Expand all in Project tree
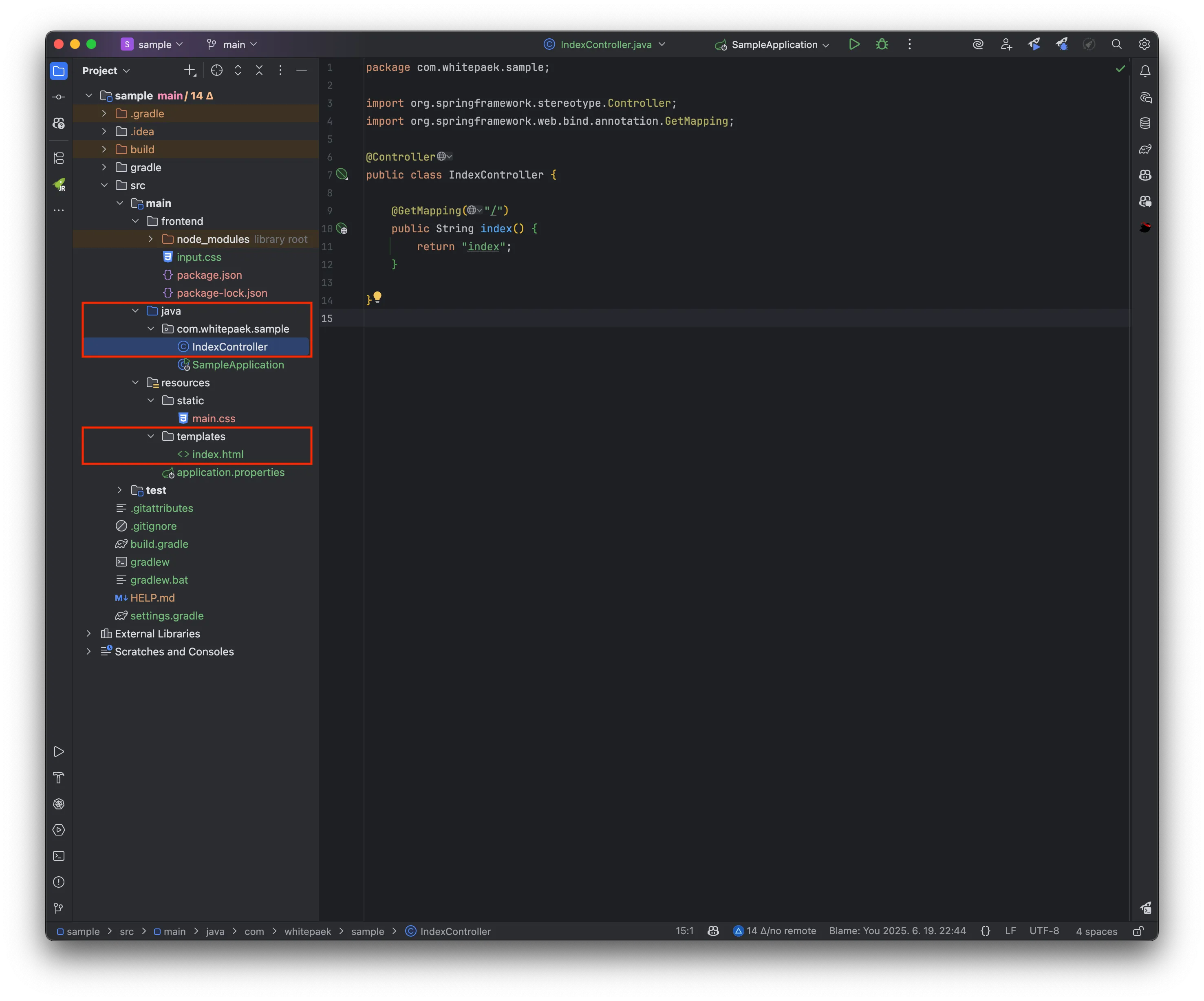Screen dimensions: 1204x1001 point(238,71)
